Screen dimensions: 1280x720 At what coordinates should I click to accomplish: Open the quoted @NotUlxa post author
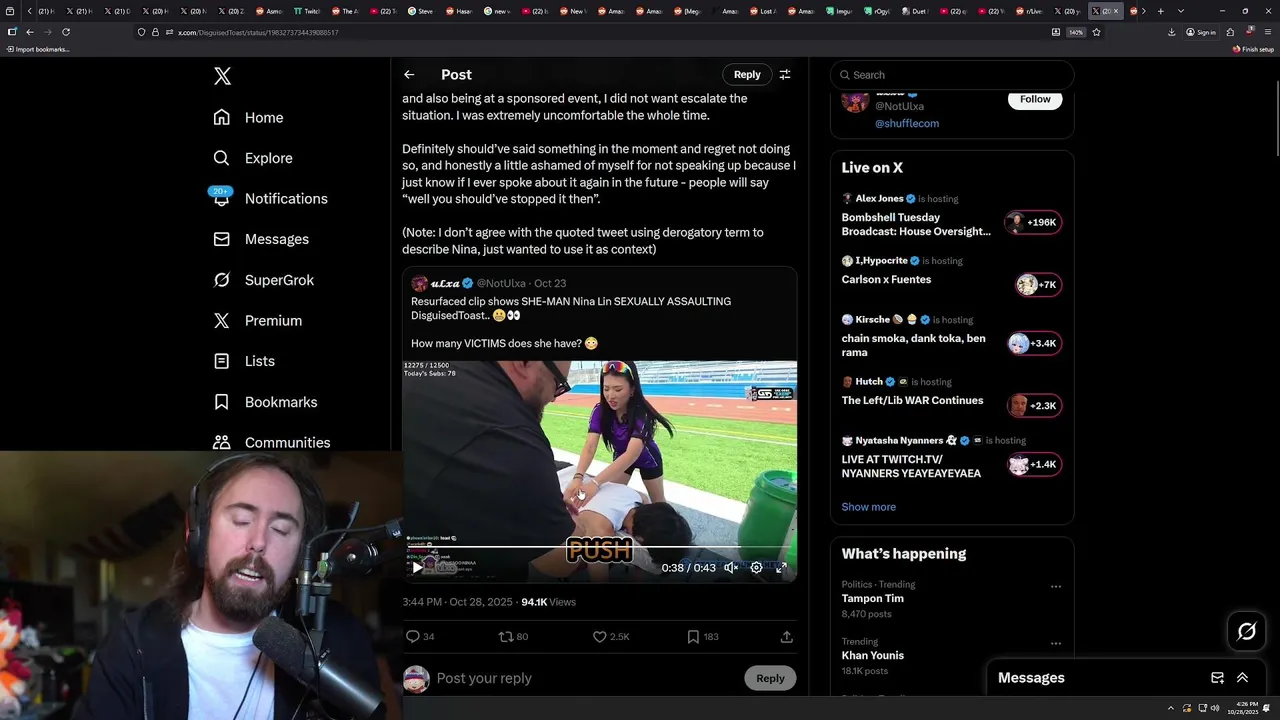pyautogui.click(x=502, y=284)
